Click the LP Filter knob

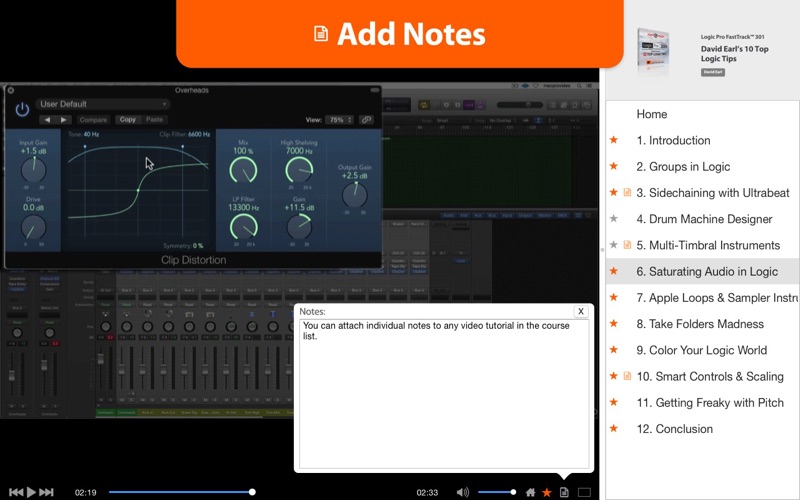point(243,227)
